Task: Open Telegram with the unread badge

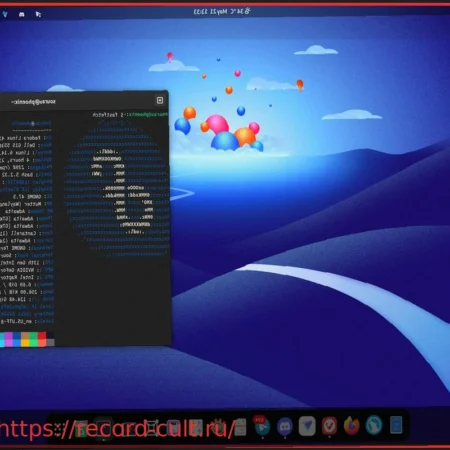Action: point(262,425)
